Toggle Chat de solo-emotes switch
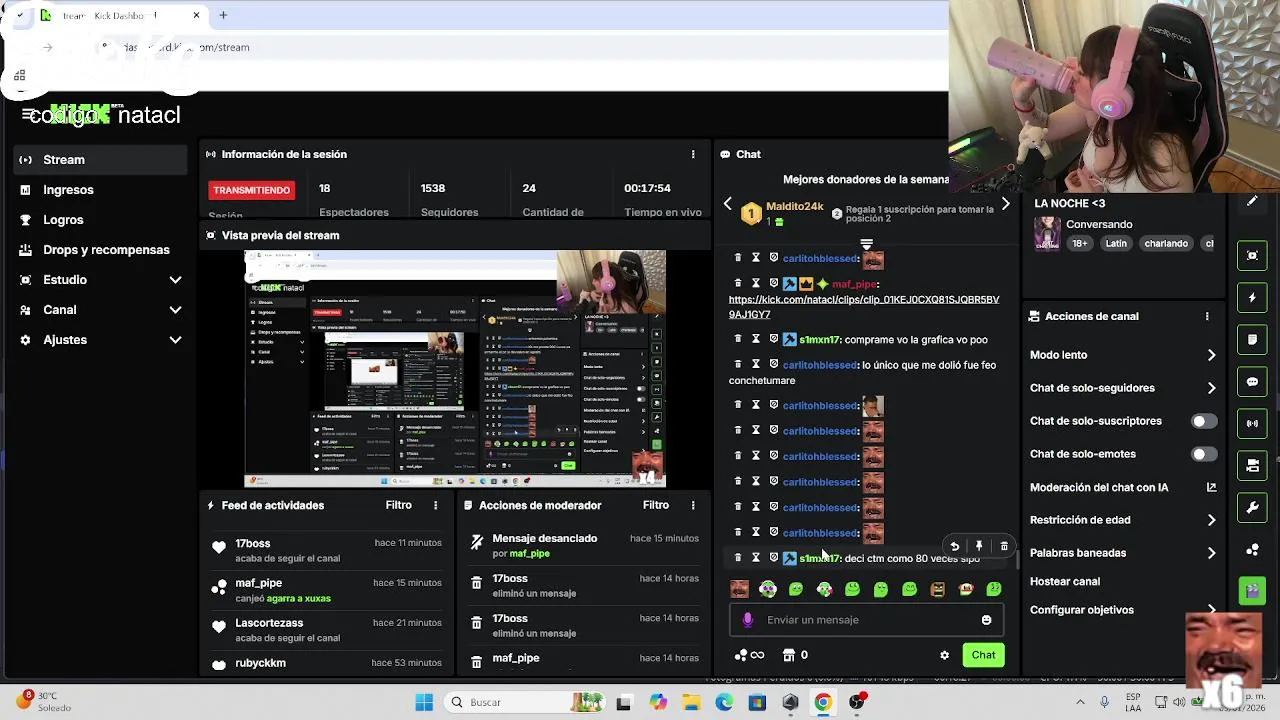 click(1204, 454)
